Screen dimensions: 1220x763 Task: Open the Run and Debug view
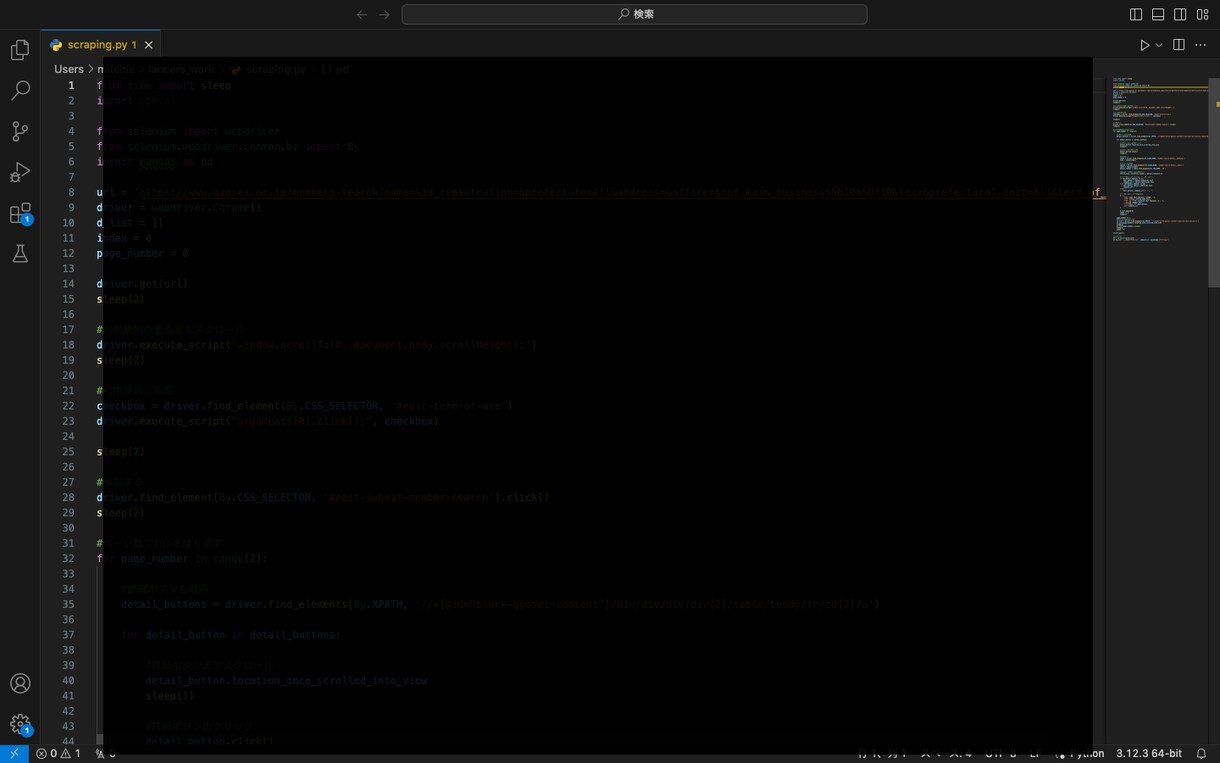pyautogui.click(x=20, y=172)
